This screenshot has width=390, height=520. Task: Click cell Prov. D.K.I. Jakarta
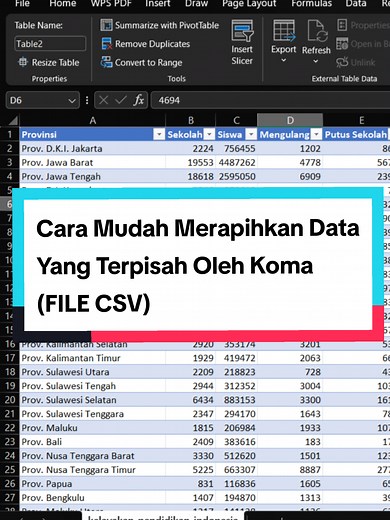tap(92, 148)
